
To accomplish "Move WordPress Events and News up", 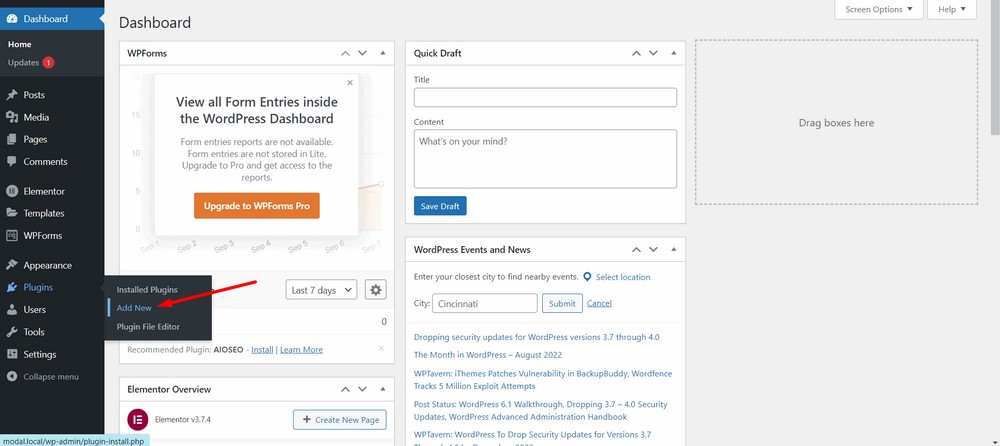I will coord(636,250).
